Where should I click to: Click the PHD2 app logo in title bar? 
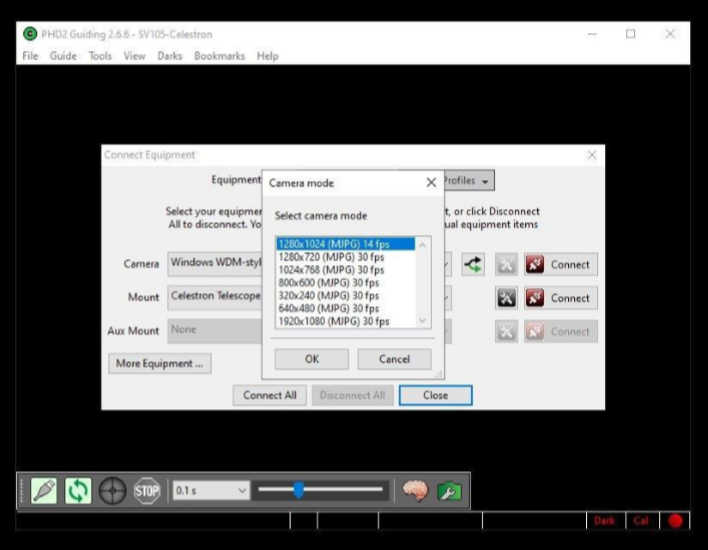click(30, 34)
